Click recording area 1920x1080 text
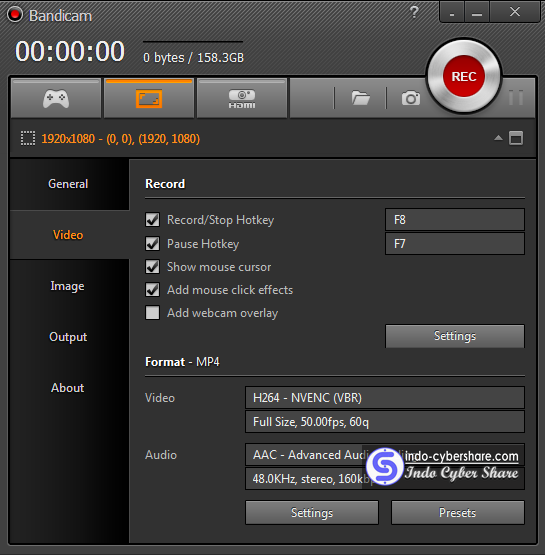The width and height of the screenshot is (545, 555). point(121,139)
